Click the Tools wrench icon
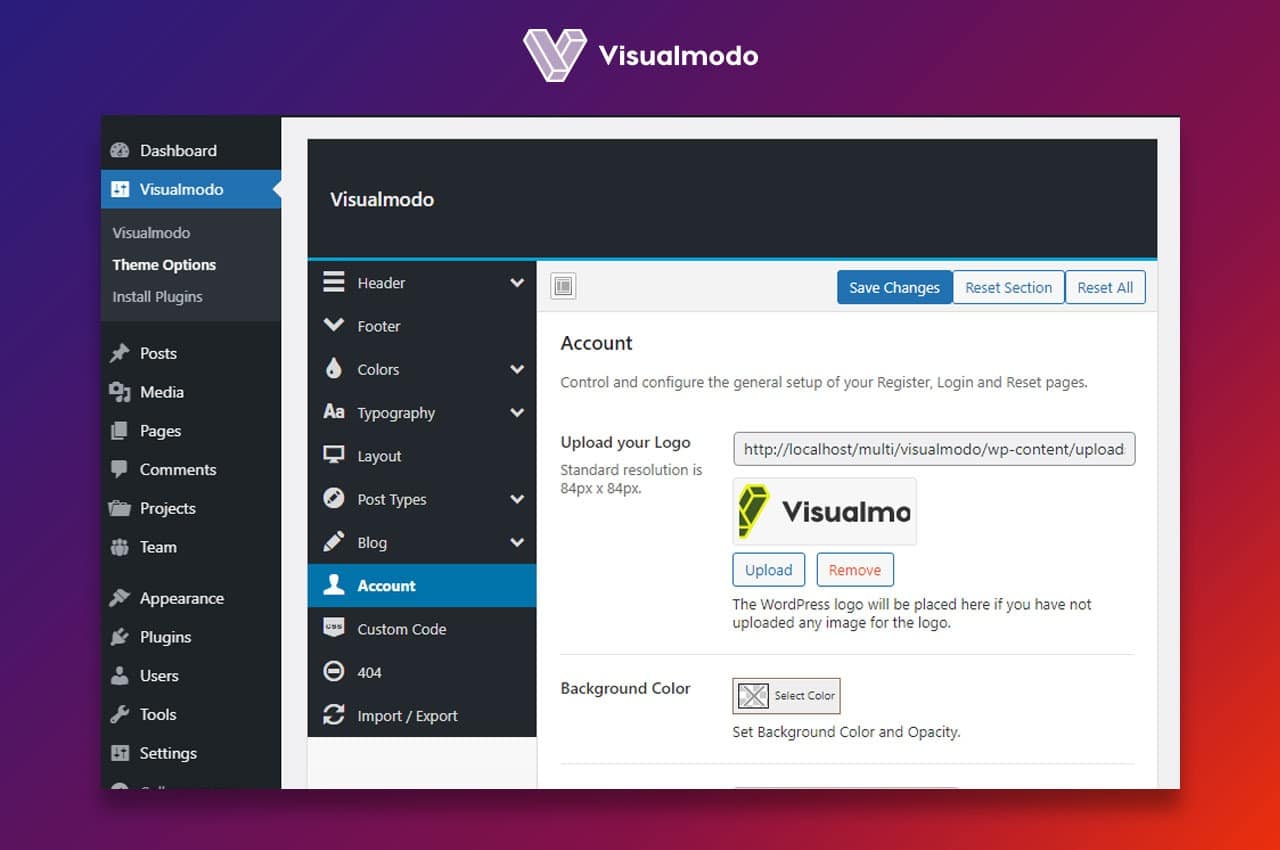Screen dimensions: 1280x850 pos(120,714)
